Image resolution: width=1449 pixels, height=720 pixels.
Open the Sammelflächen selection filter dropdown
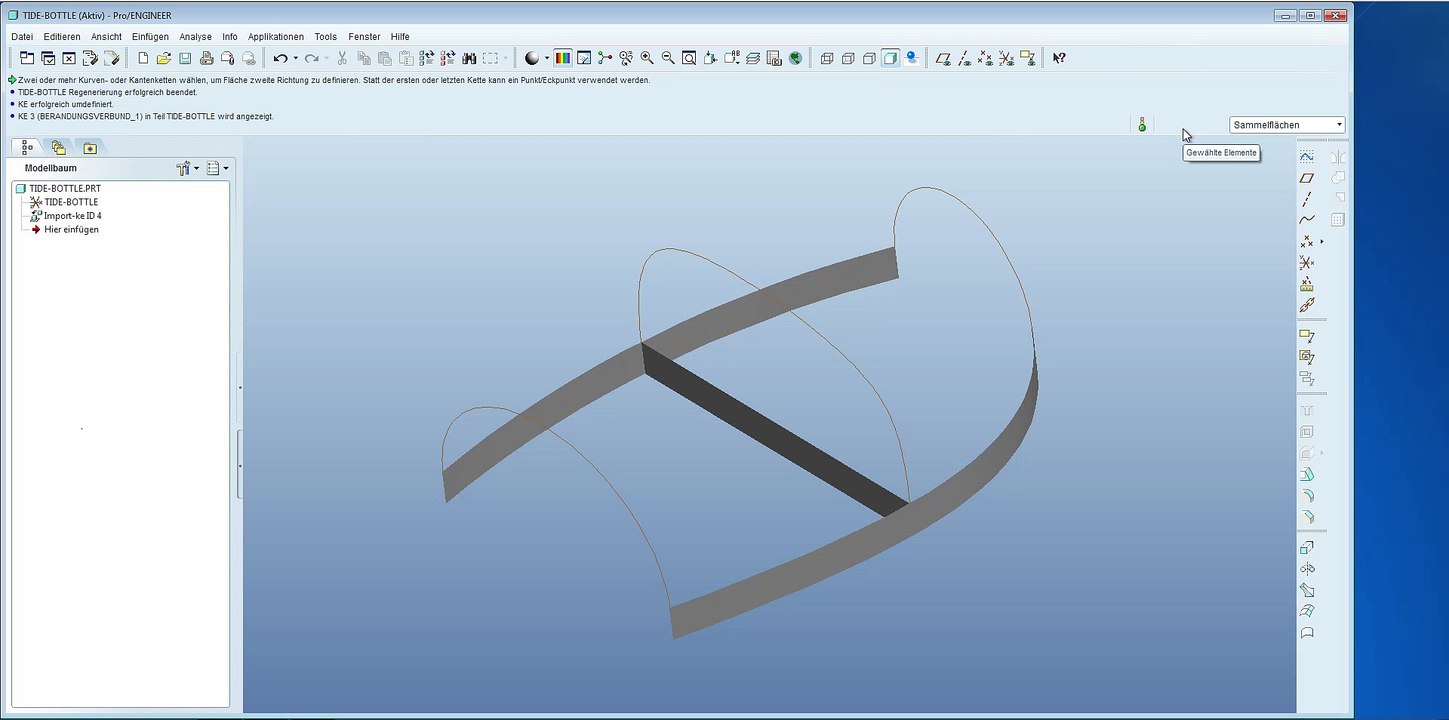1287,125
